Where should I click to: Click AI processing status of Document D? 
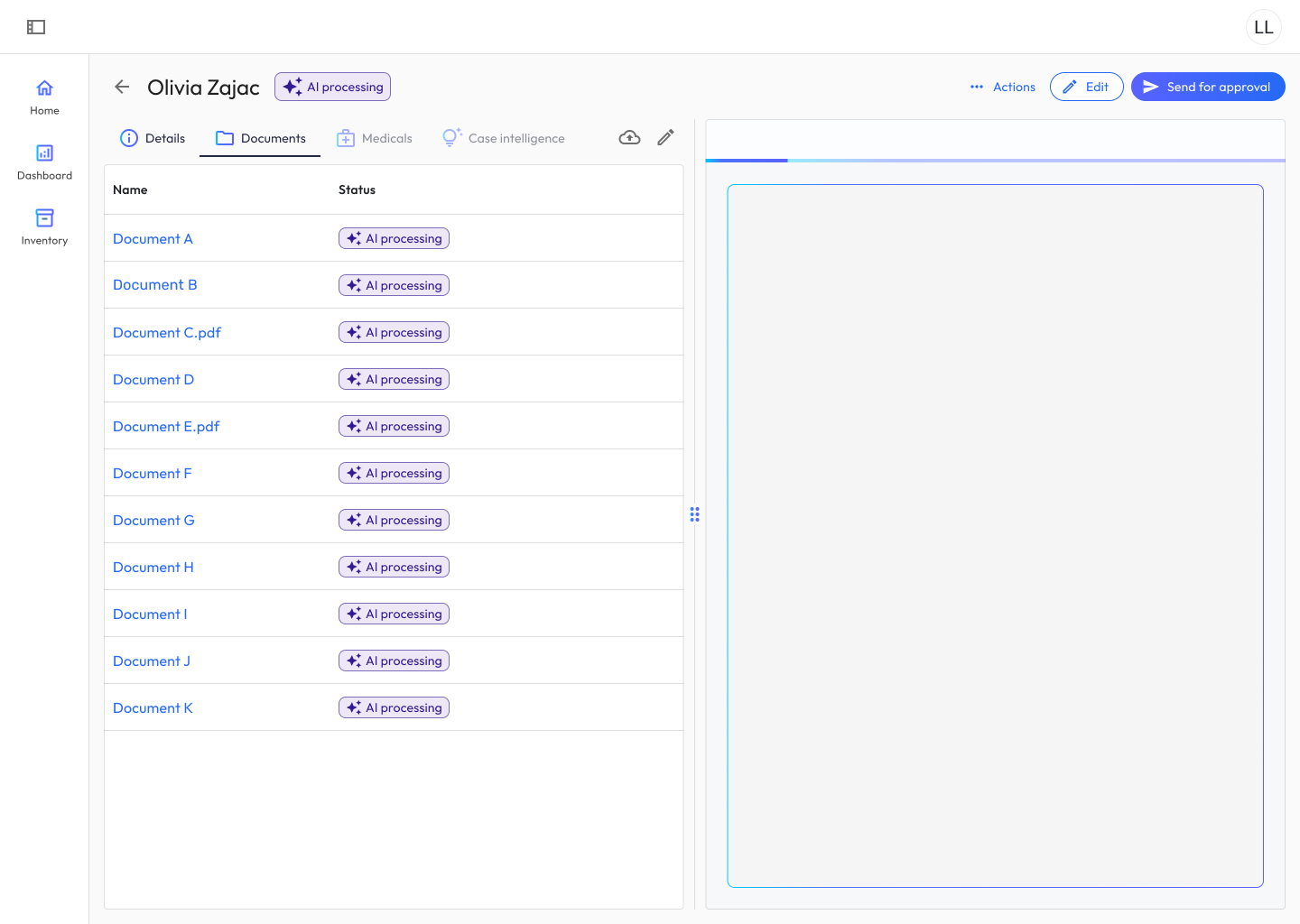pyautogui.click(x=394, y=379)
